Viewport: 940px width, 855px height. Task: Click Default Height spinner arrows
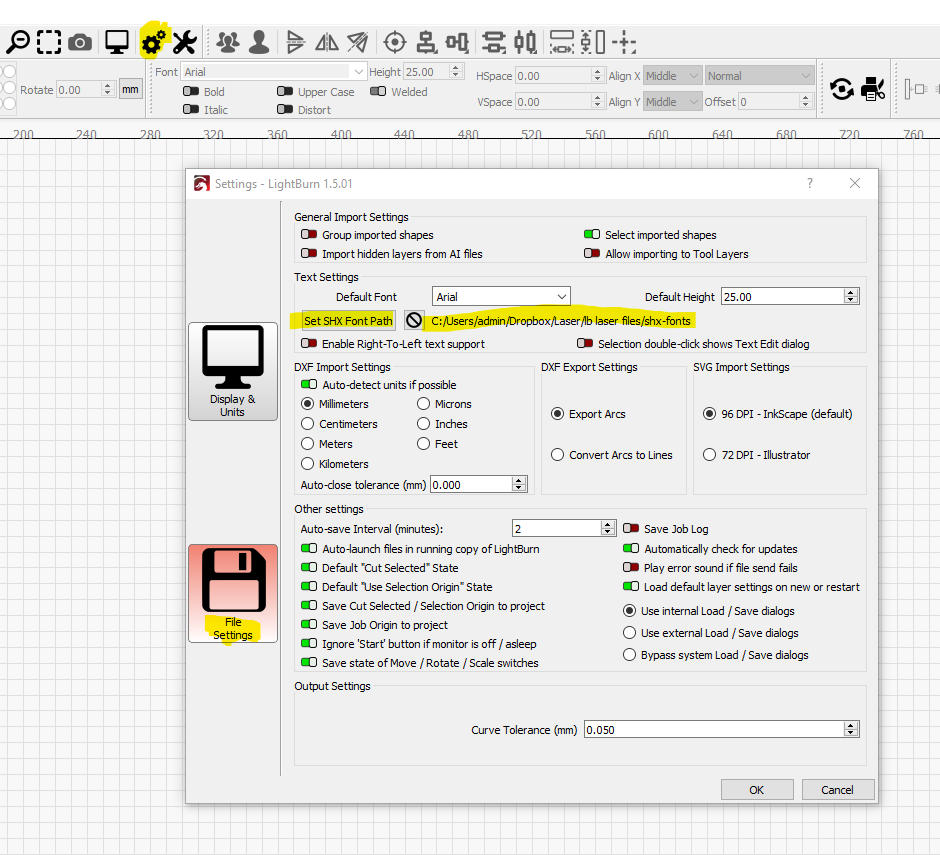(x=851, y=297)
